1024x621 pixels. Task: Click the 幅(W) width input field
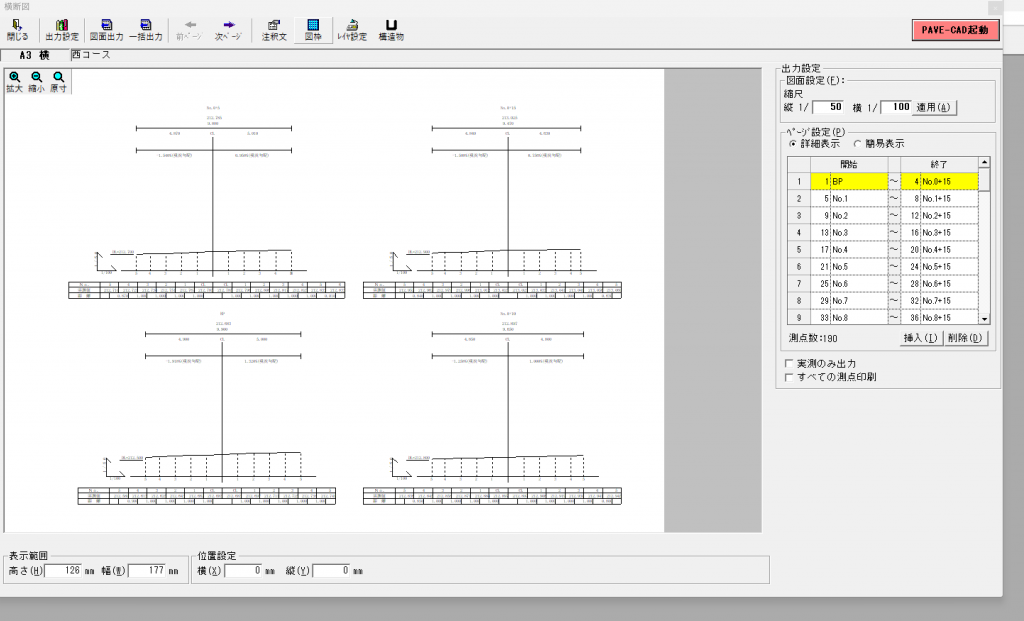[x=147, y=571]
